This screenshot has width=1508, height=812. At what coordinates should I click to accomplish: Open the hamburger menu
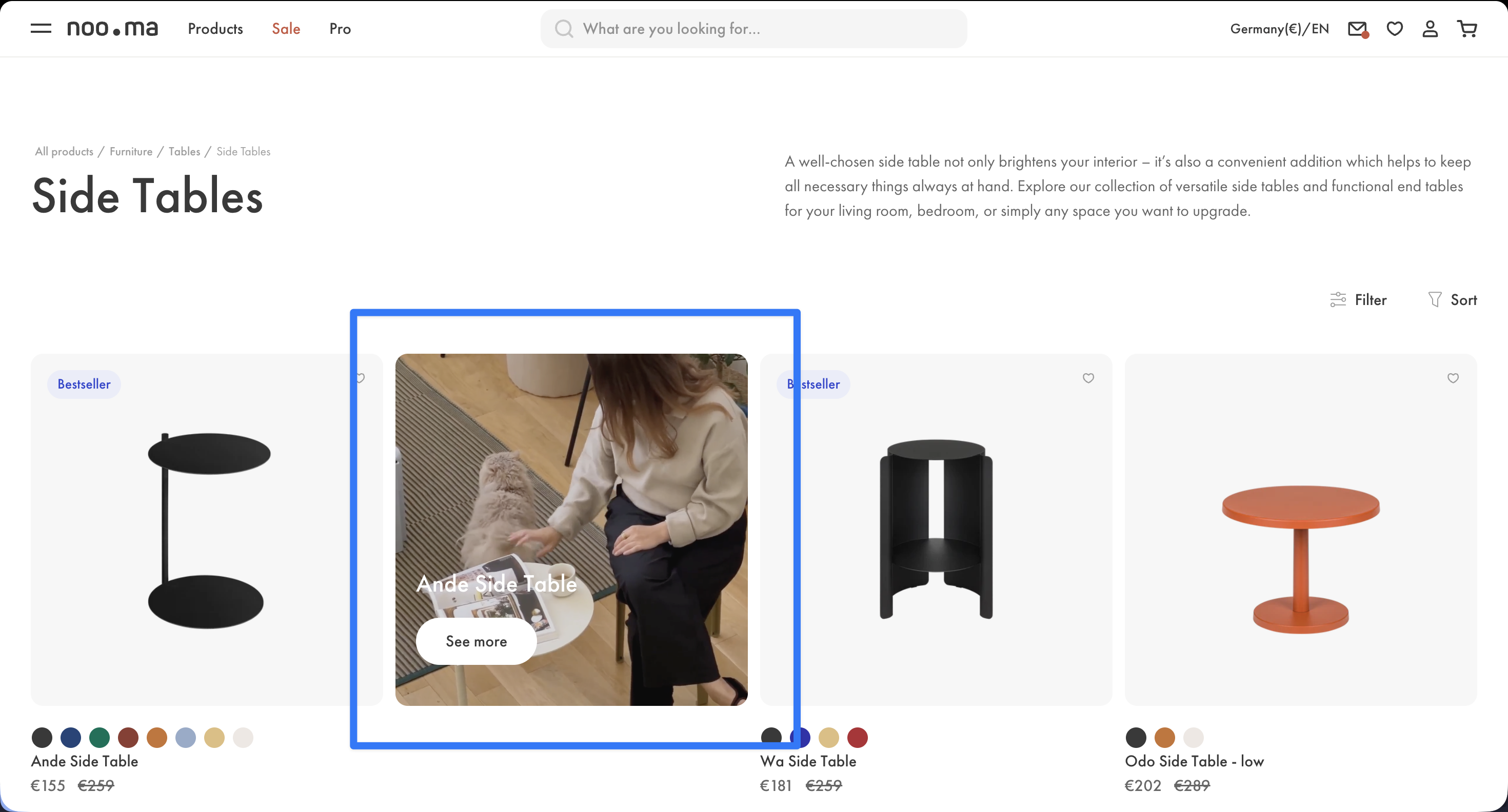[x=41, y=28]
